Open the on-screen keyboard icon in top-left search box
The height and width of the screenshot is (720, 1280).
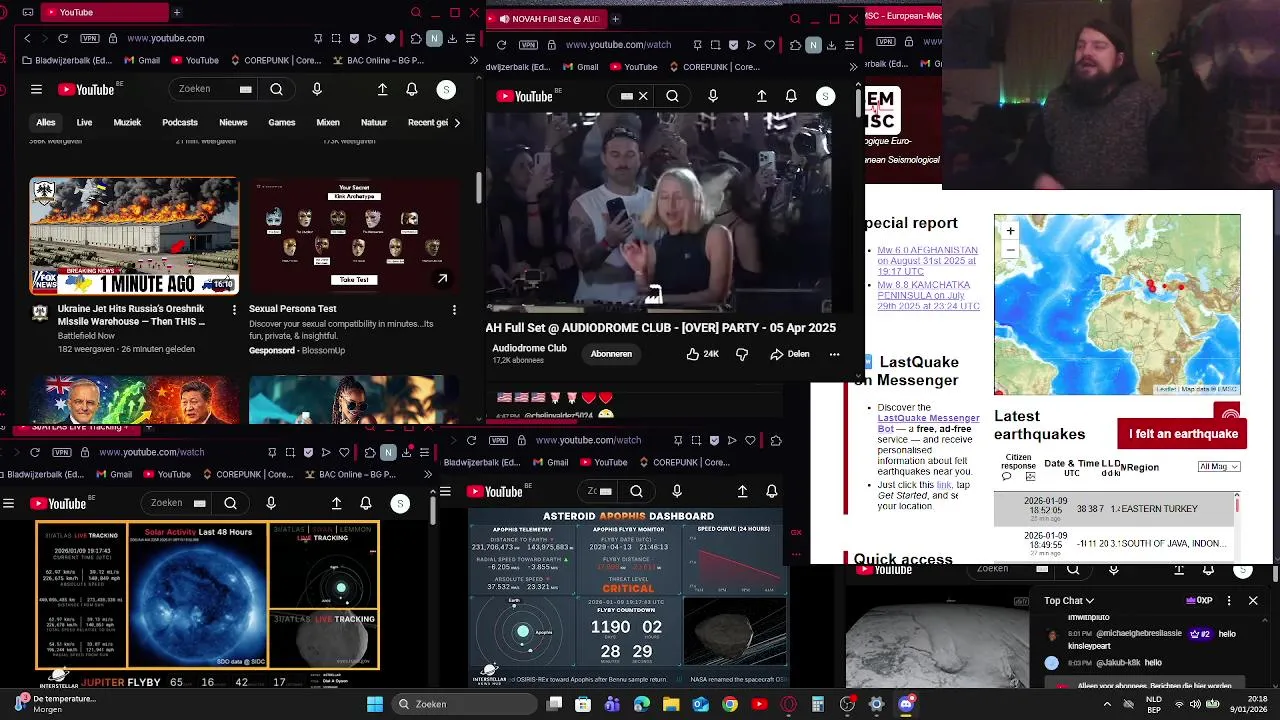[245, 89]
